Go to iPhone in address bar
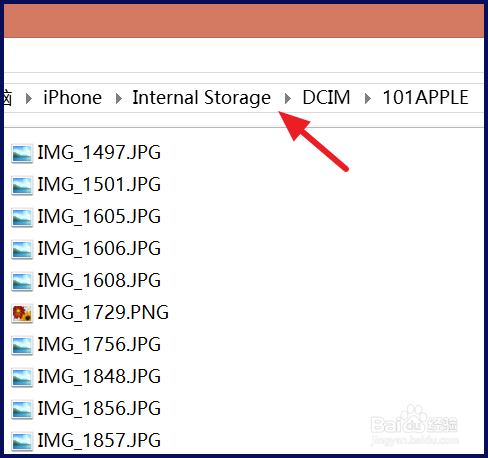This screenshot has height=458, width=488. (72, 98)
